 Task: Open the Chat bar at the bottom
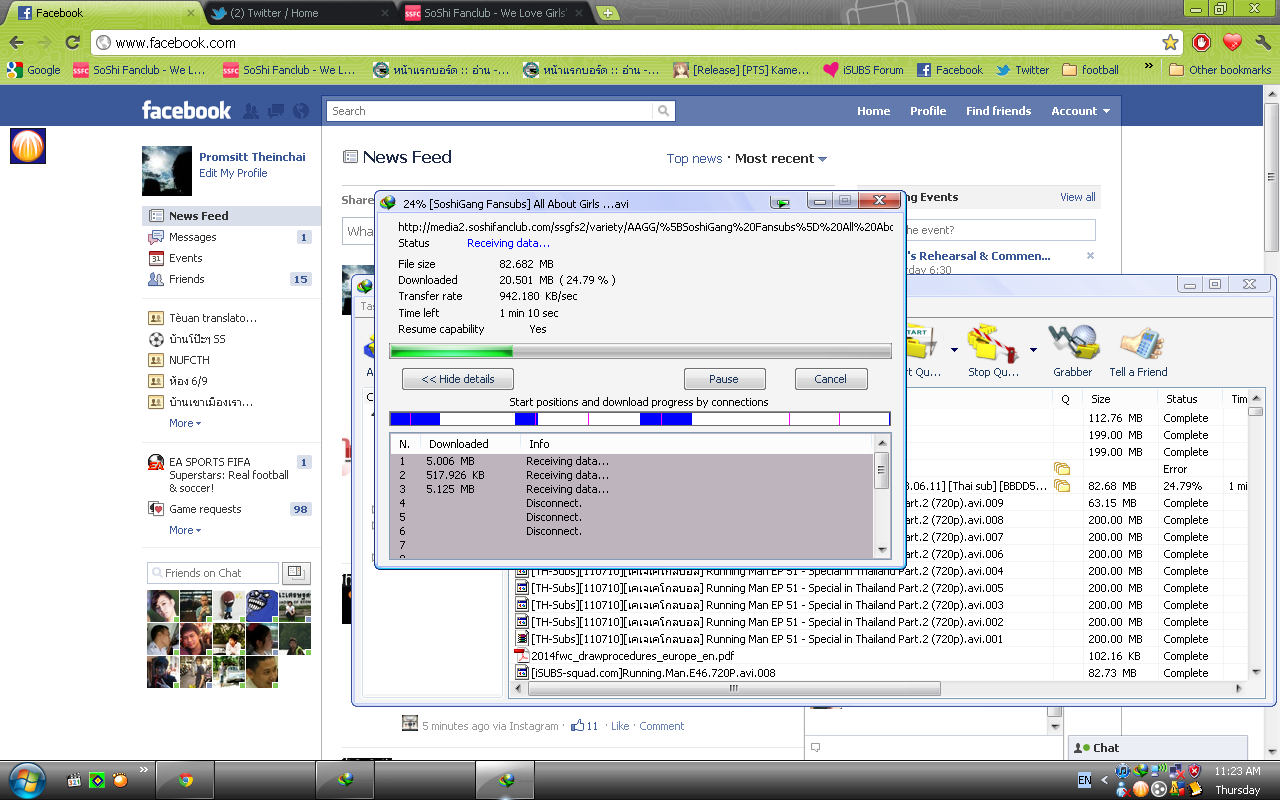click(1158, 747)
